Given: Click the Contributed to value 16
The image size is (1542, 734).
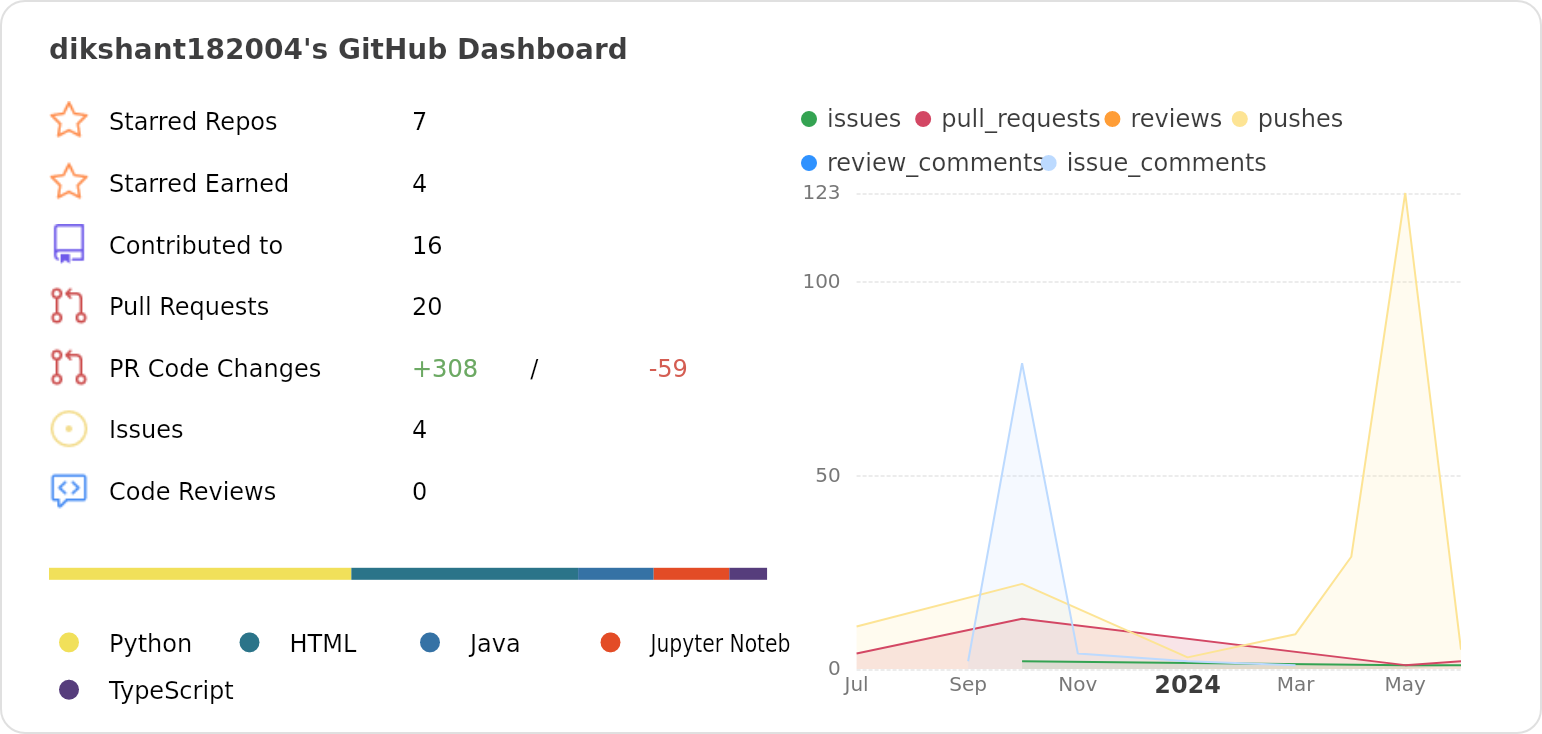Looking at the screenshot, I should [x=427, y=246].
